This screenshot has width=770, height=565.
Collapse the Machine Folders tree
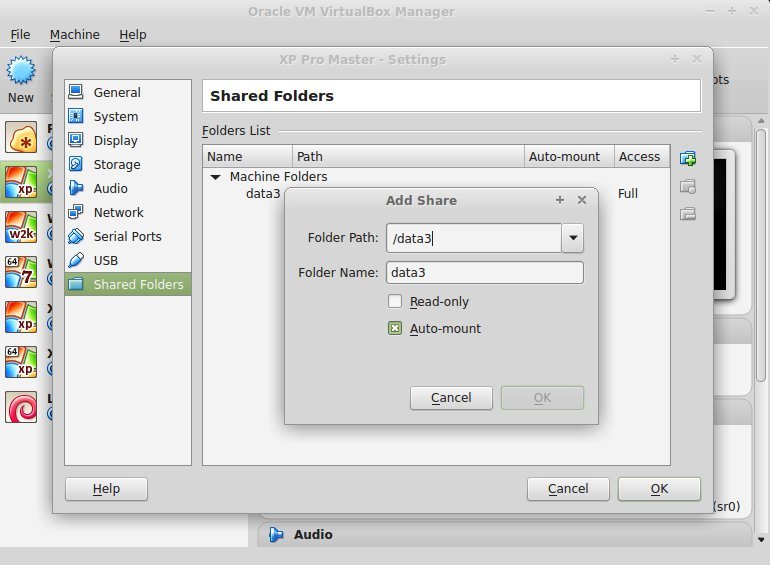tap(215, 177)
